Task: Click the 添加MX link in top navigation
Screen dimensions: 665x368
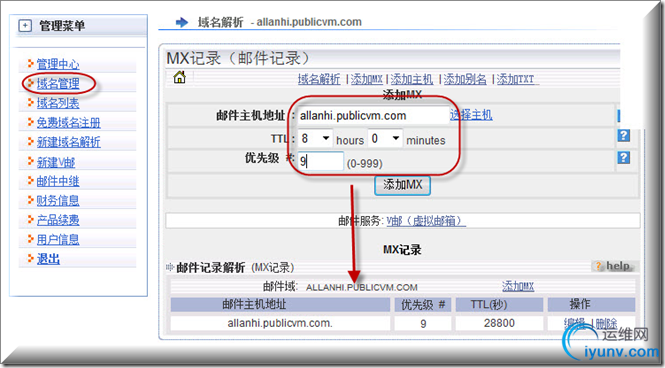Action: pos(367,79)
